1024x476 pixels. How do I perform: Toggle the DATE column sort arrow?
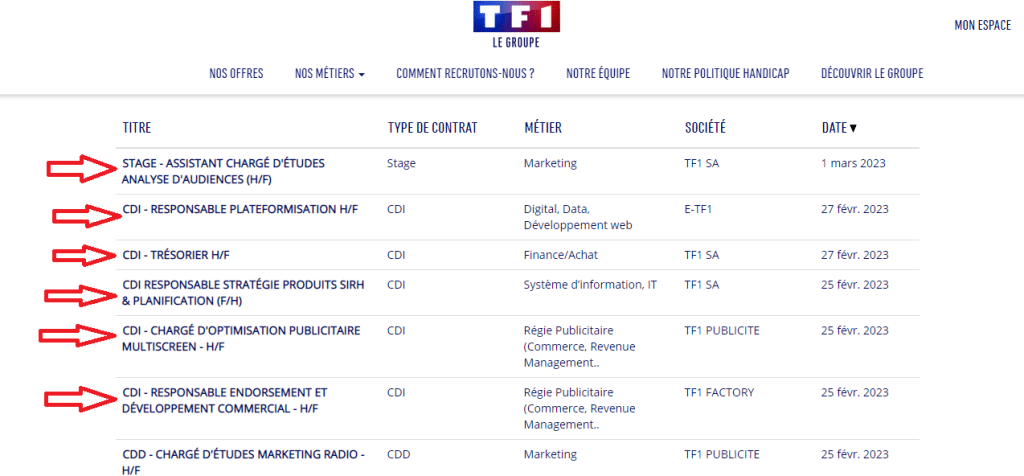pos(853,129)
